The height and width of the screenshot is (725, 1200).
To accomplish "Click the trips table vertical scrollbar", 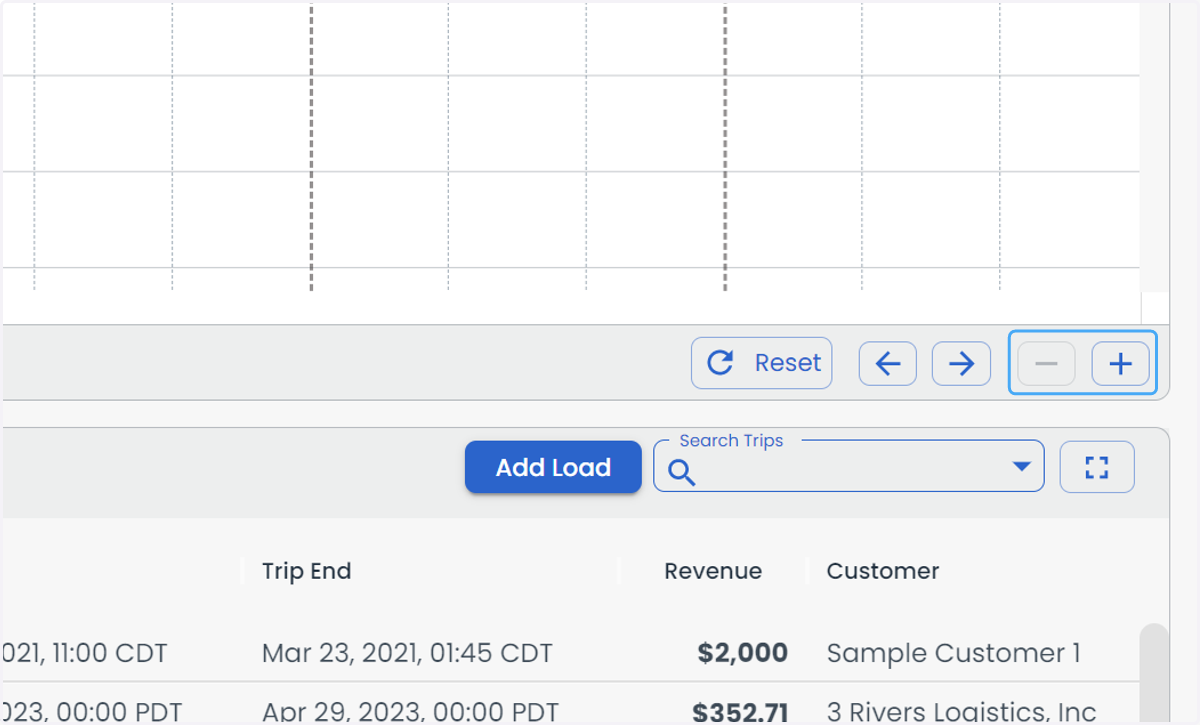I will tap(1154, 674).
